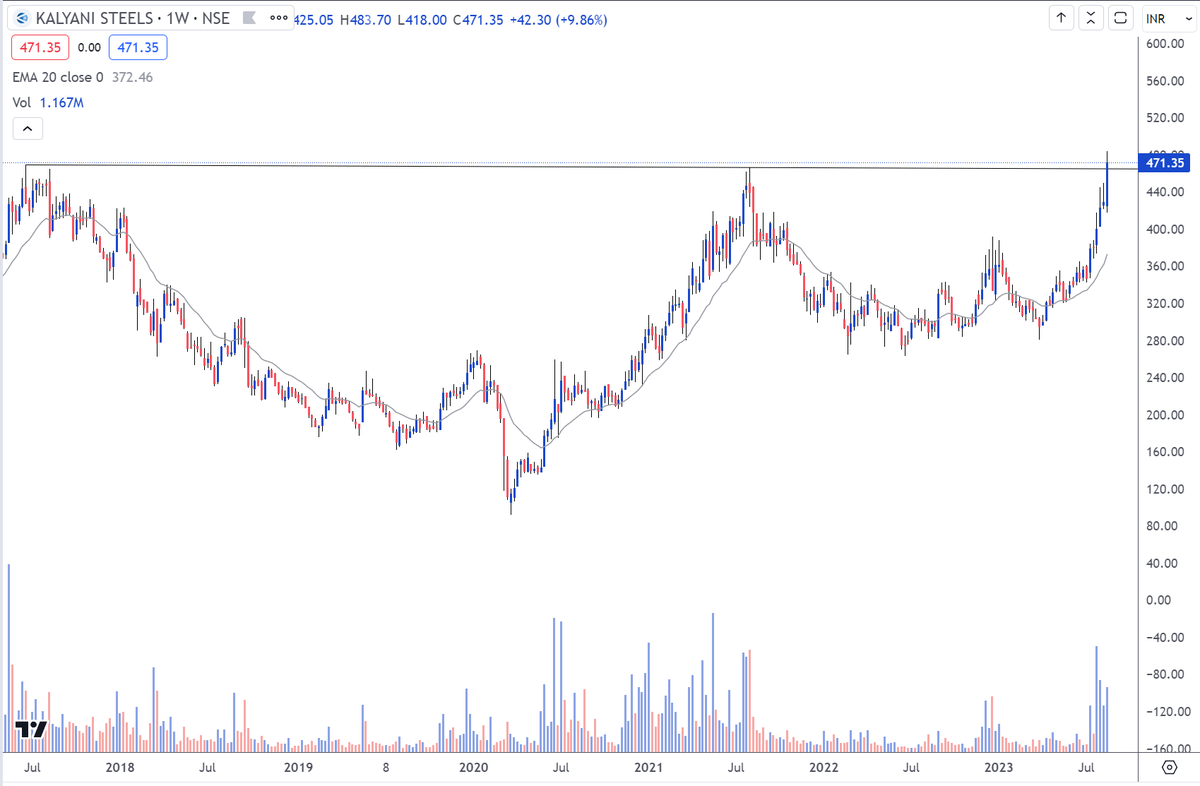Click the up-arrow button in top right
This screenshot has width=1200, height=786.
point(1061,18)
